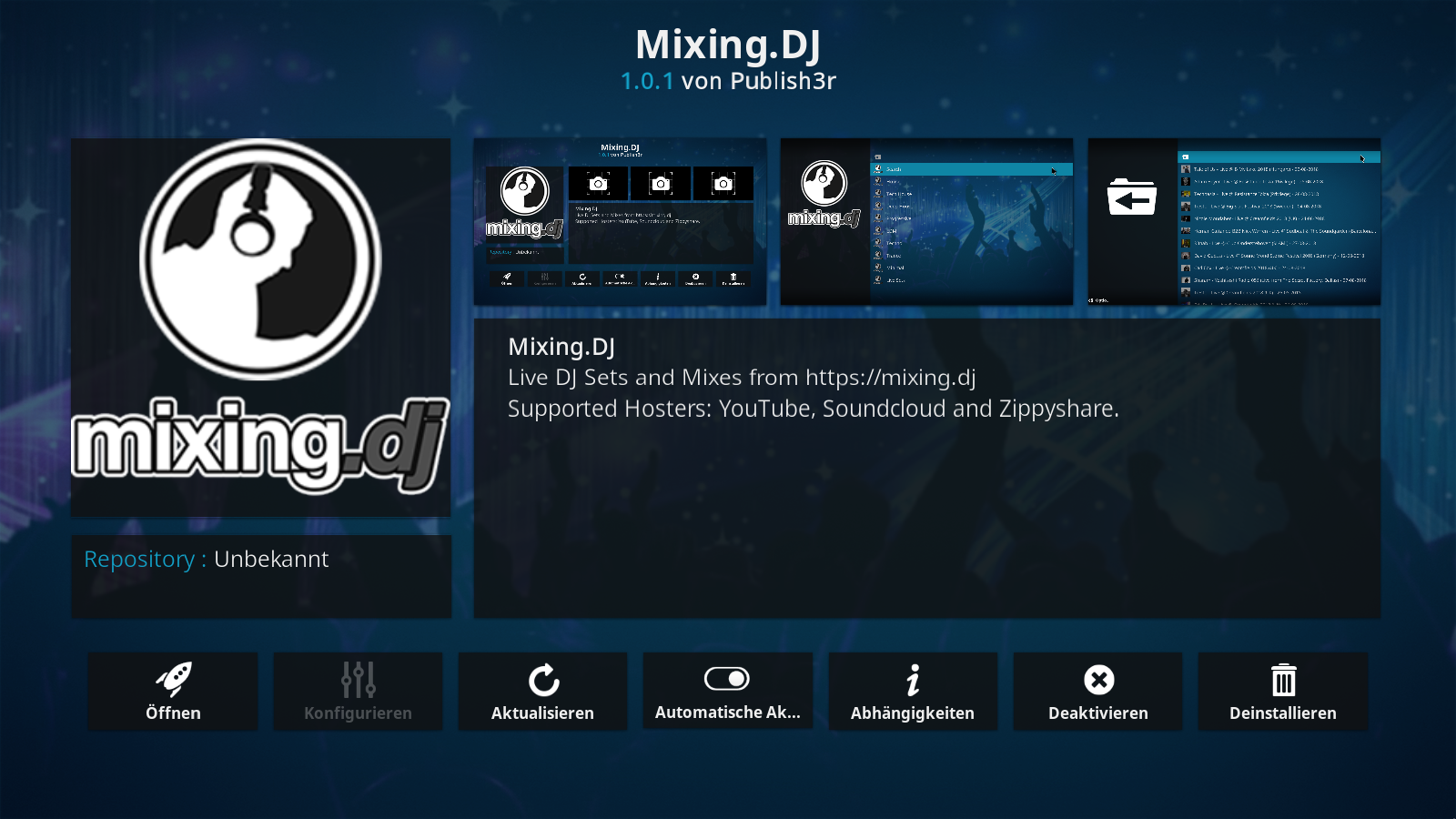This screenshot has width=1456, height=819.
Task: Click the Aktualisieren refresh icon
Action: coord(543,680)
